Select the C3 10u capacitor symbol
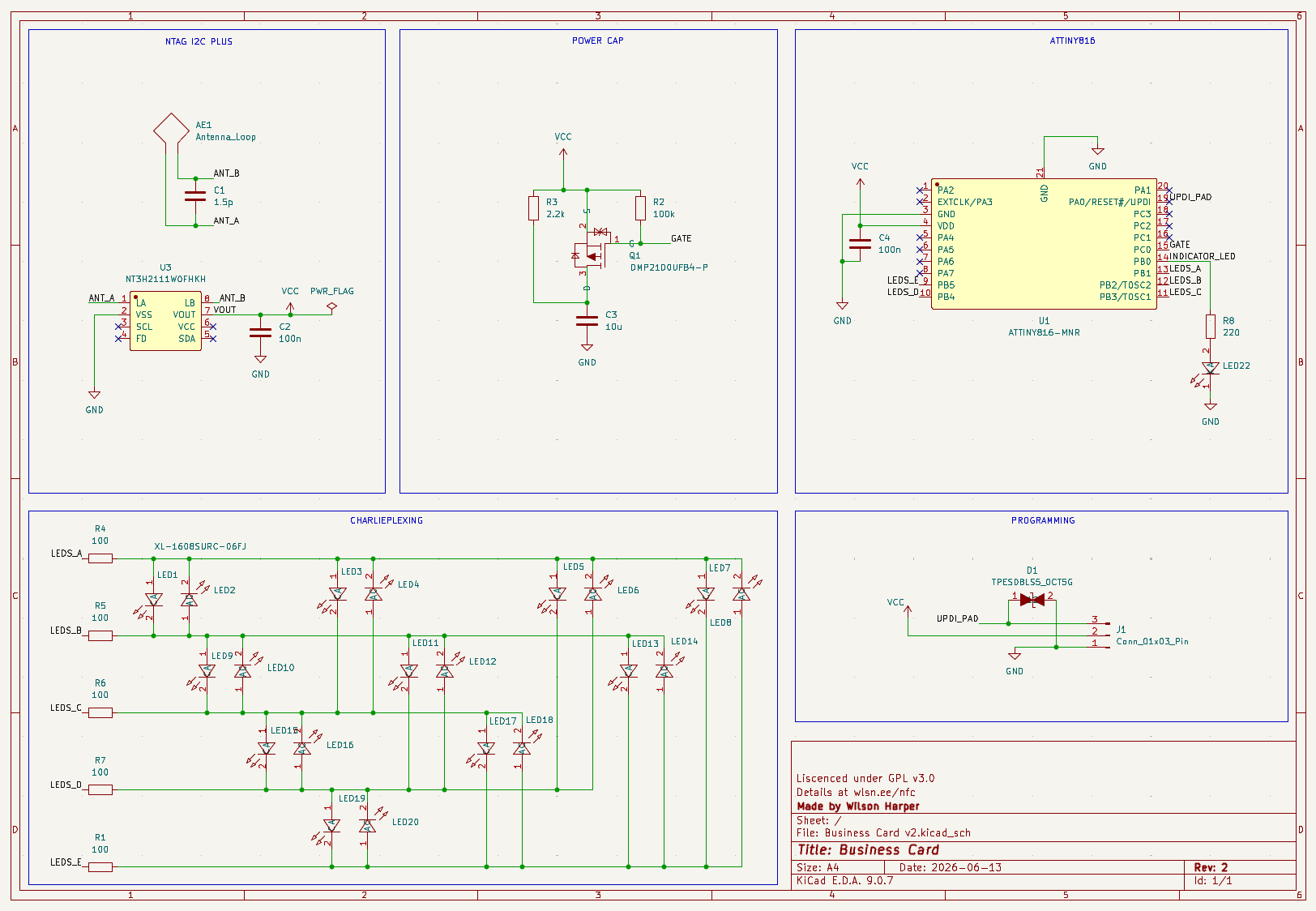 coord(587,321)
